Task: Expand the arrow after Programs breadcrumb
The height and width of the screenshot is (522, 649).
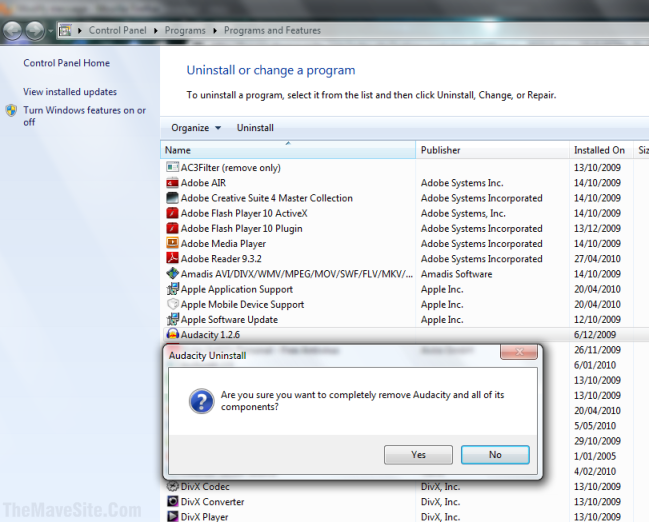Action: [x=215, y=31]
